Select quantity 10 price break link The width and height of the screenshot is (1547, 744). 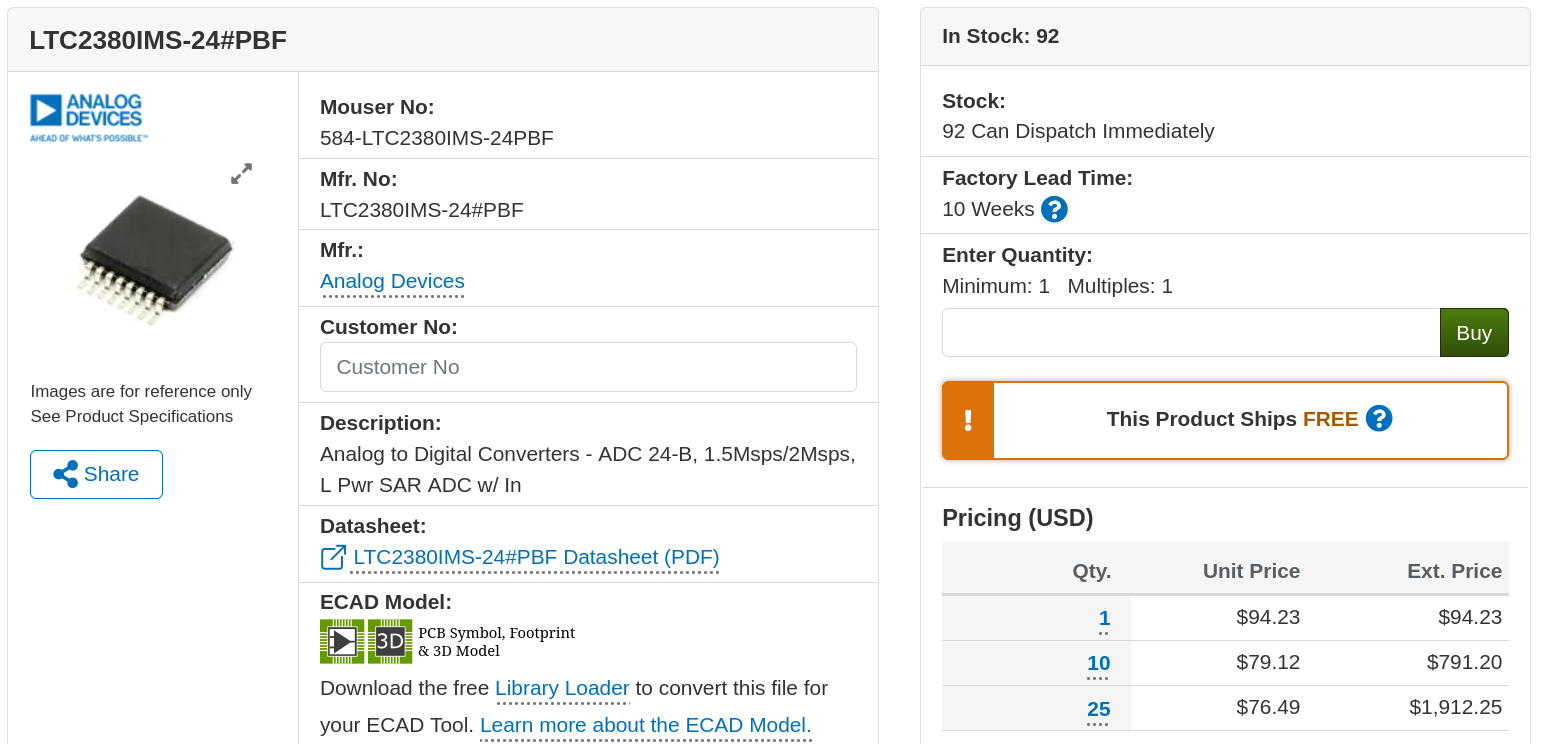(x=1098, y=663)
